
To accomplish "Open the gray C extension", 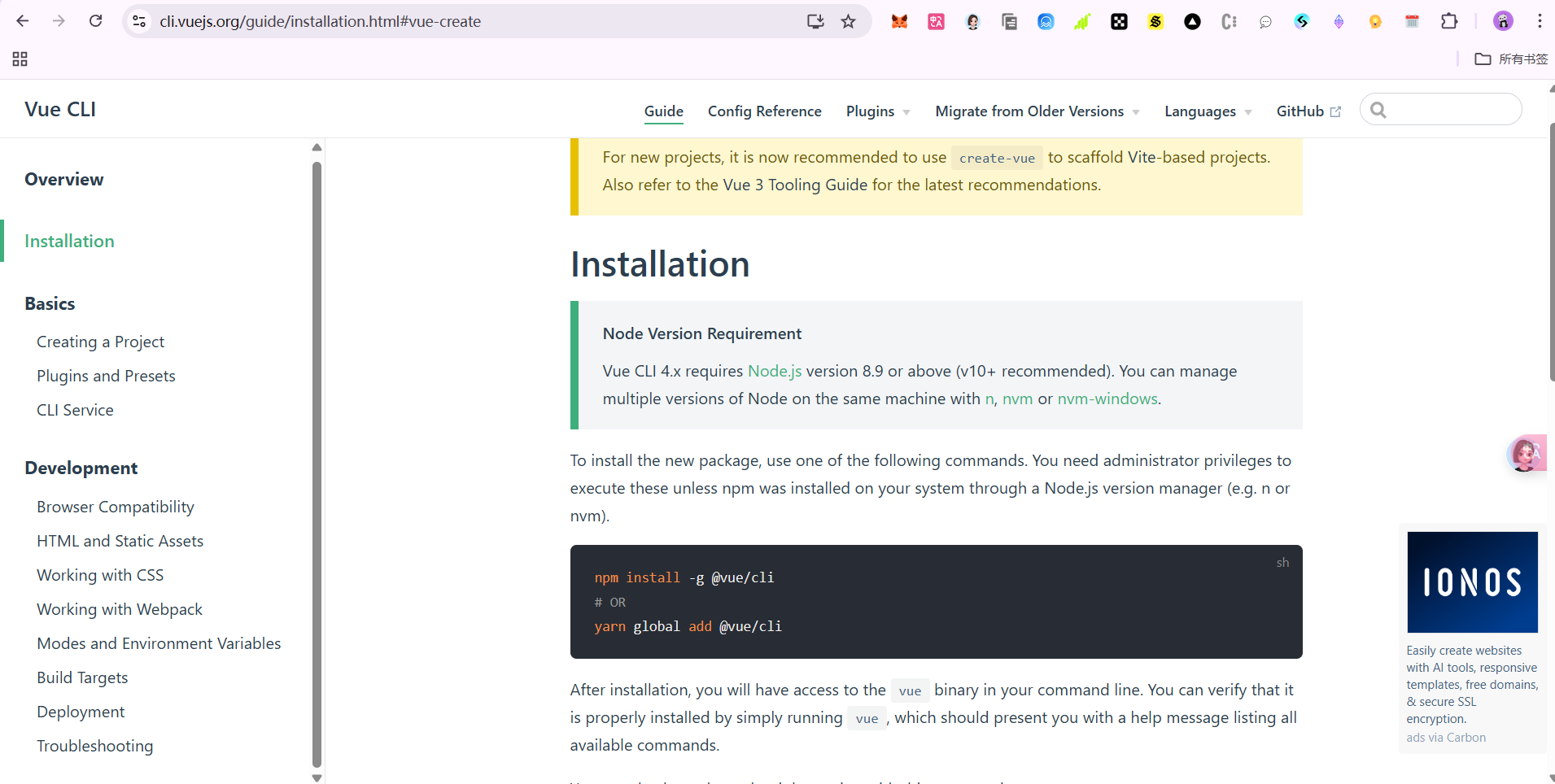I will coord(1229,21).
